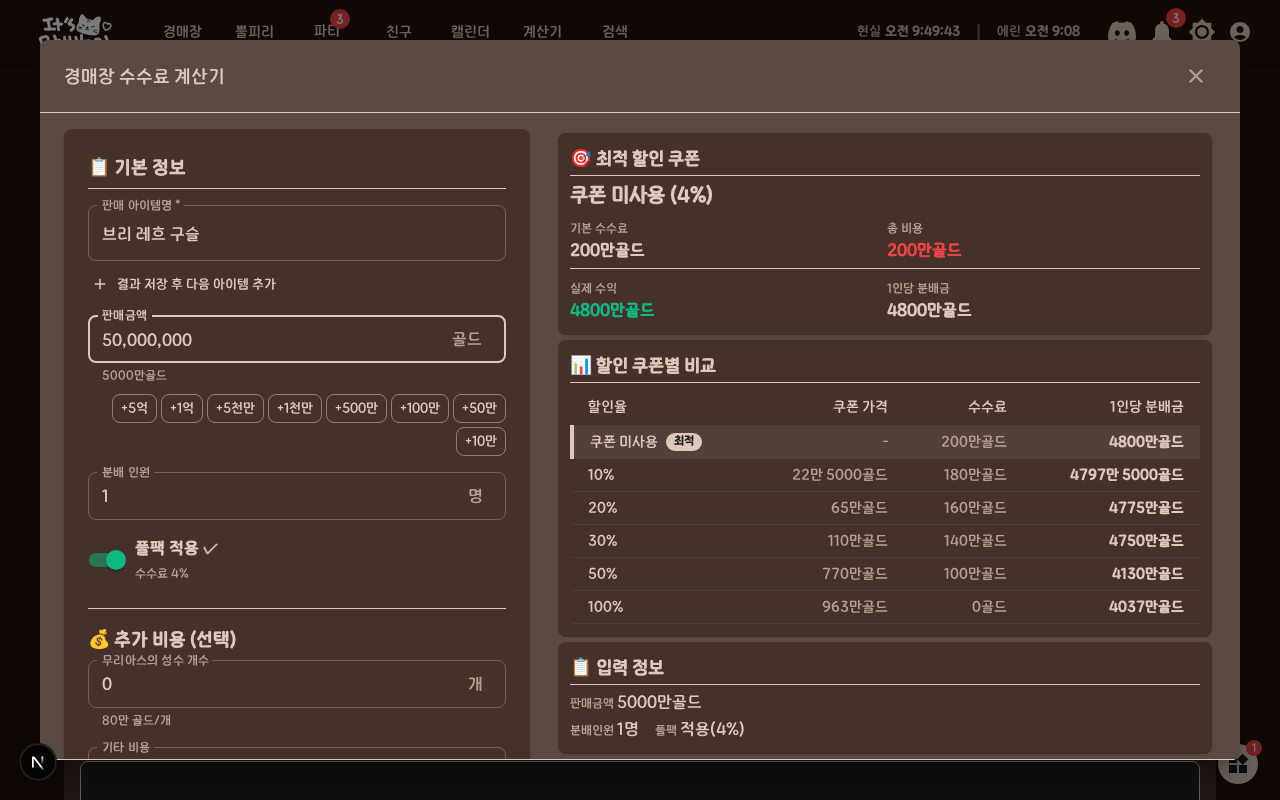The height and width of the screenshot is (800, 1280).
Task: Close the fee calculator dialog
Action: (1196, 76)
